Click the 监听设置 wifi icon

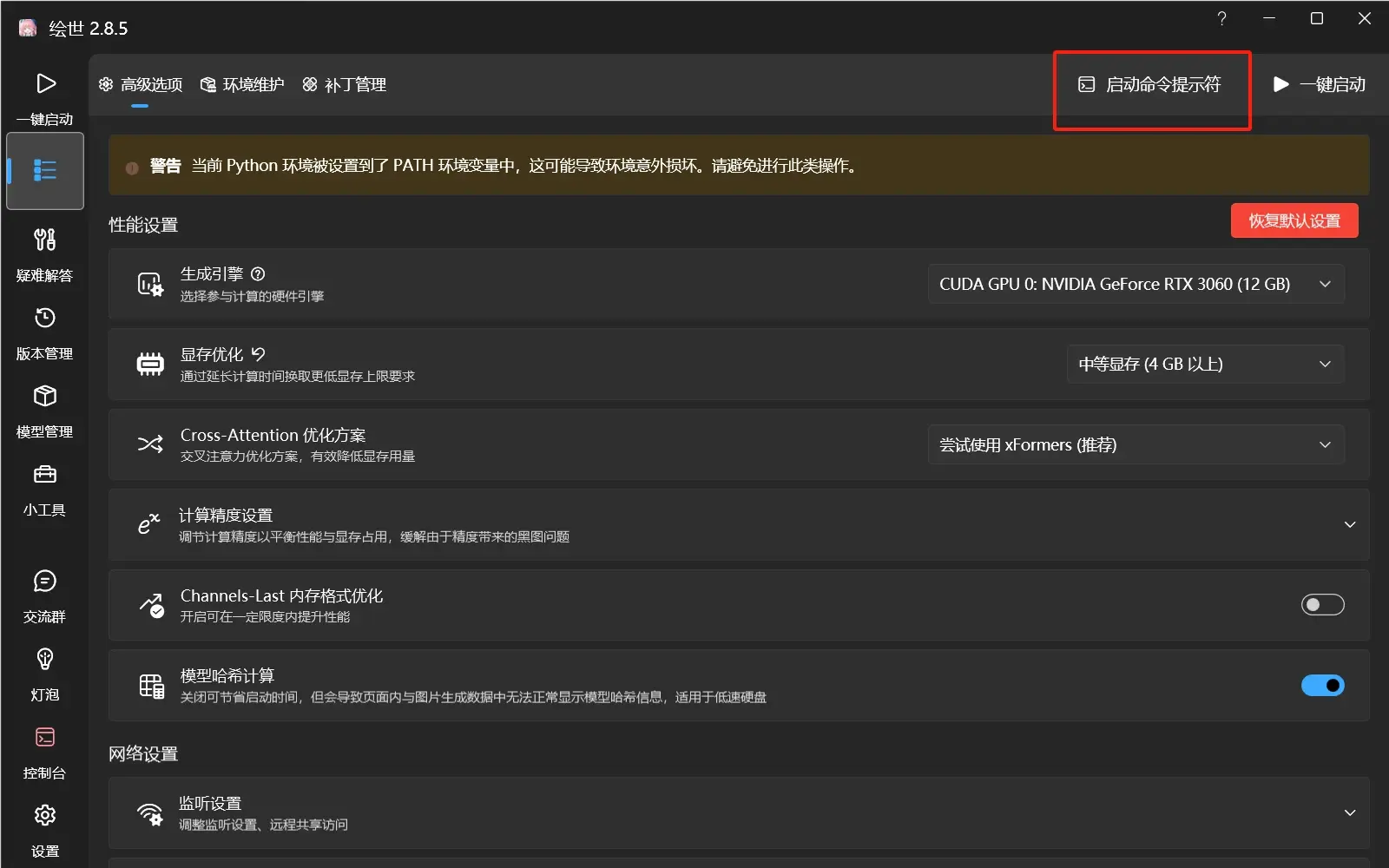(150, 813)
